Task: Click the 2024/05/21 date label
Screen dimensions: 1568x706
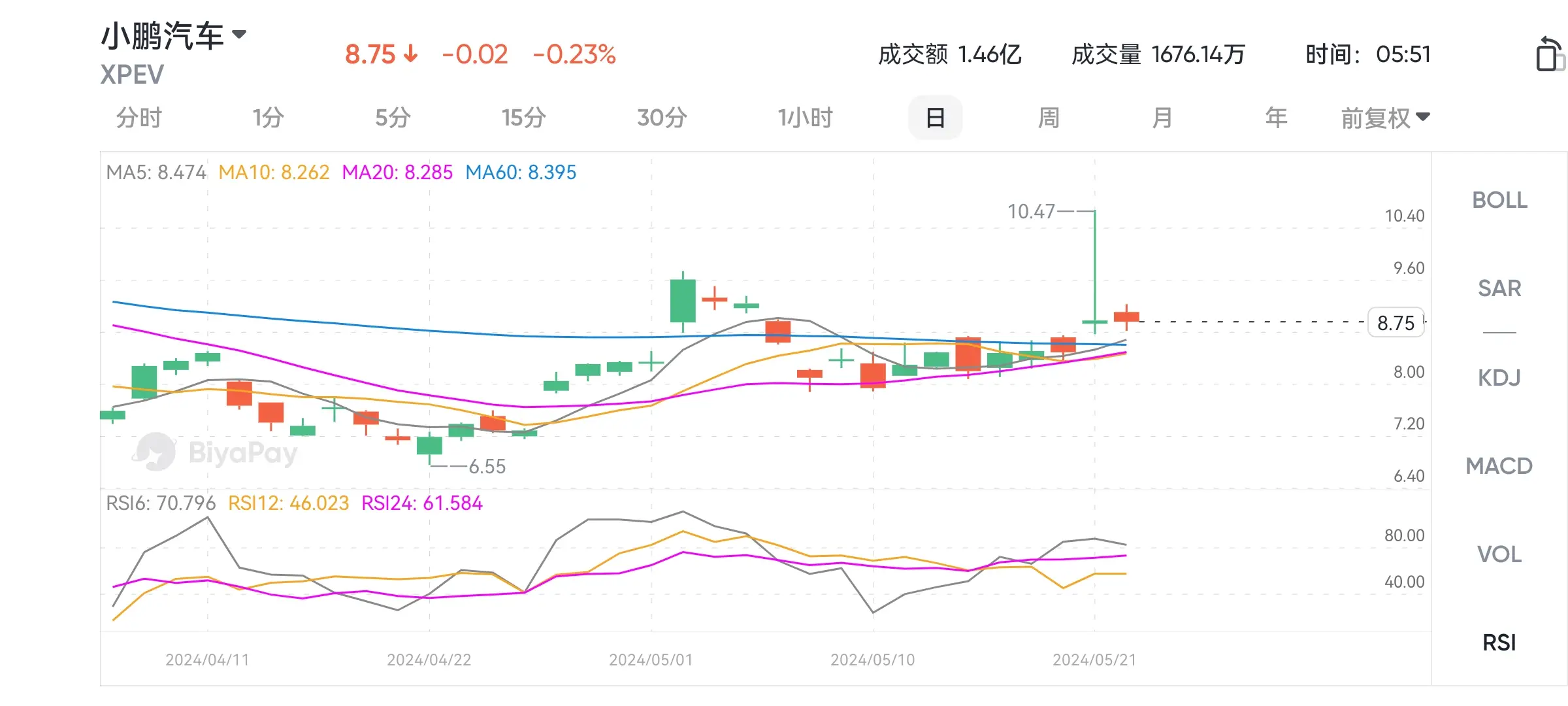Action: coord(1094,660)
